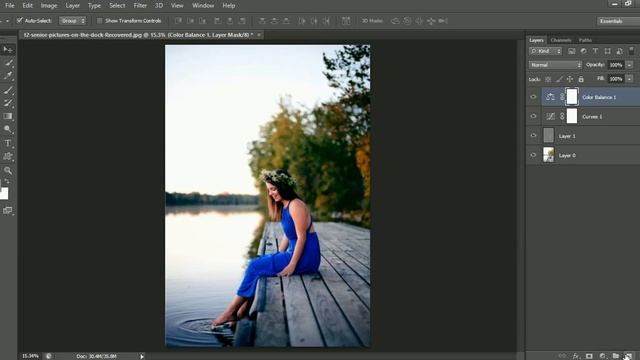Filter layers by adjustment layers icon

pyautogui.click(x=583, y=51)
